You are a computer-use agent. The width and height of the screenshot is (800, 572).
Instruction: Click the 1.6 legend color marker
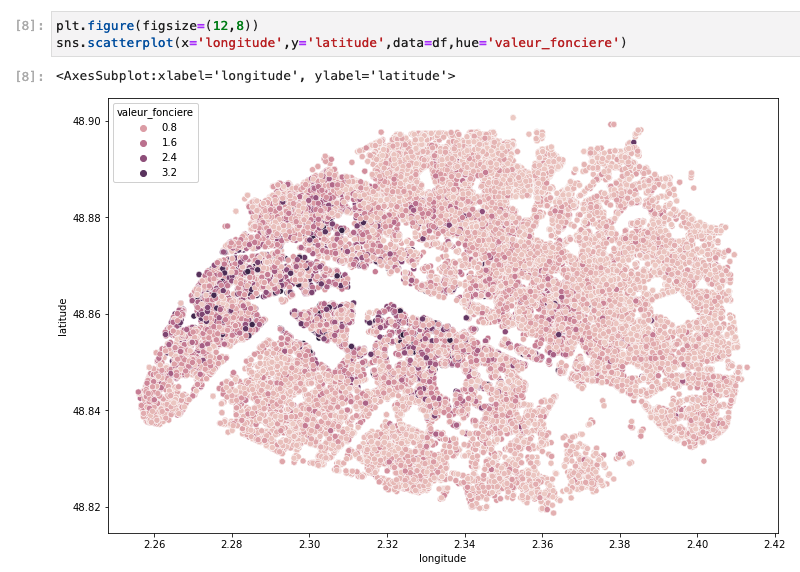coord(143,143)
